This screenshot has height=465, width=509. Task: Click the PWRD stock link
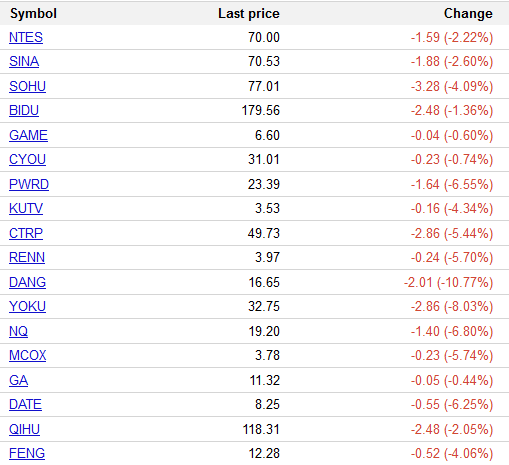click(29, 184)
